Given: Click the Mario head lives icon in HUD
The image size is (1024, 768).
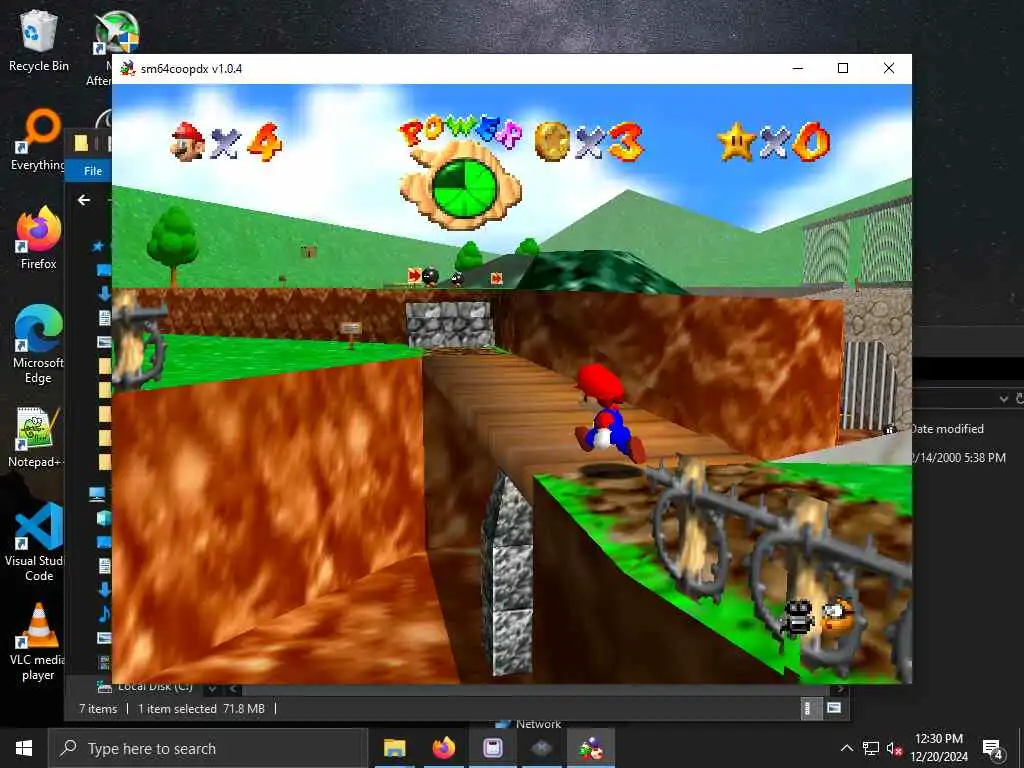Looking at the screenshot, I should pyautogui.click(x=187, y=142).
